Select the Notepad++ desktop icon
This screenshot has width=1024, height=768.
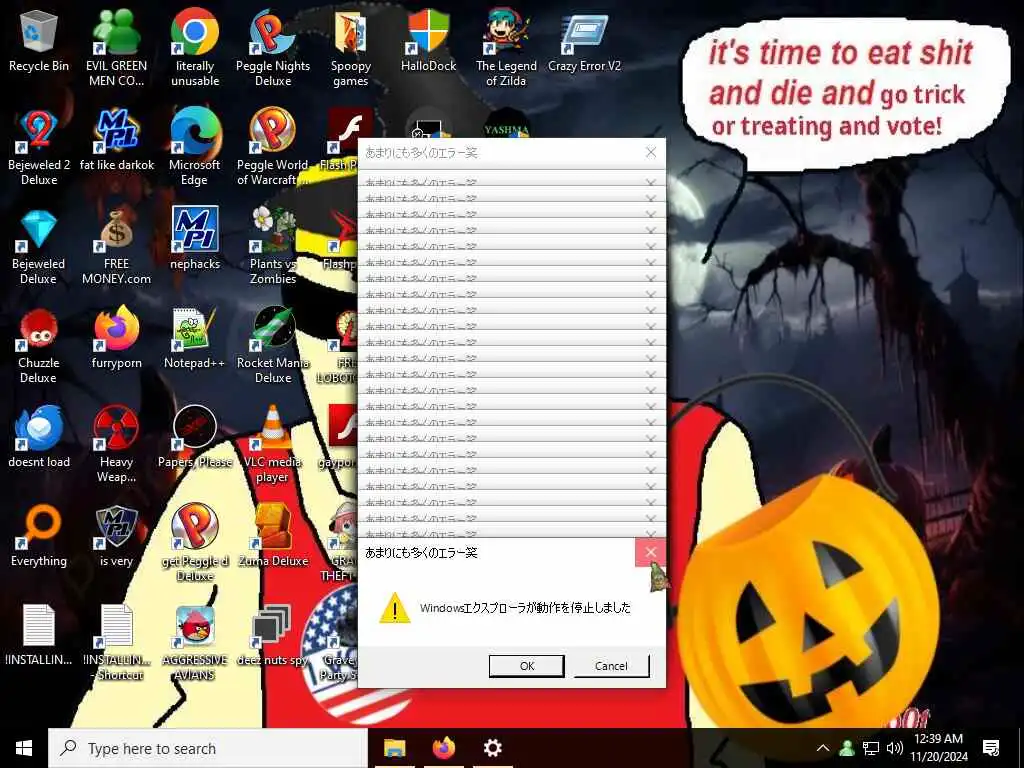[x=195, y=338]
